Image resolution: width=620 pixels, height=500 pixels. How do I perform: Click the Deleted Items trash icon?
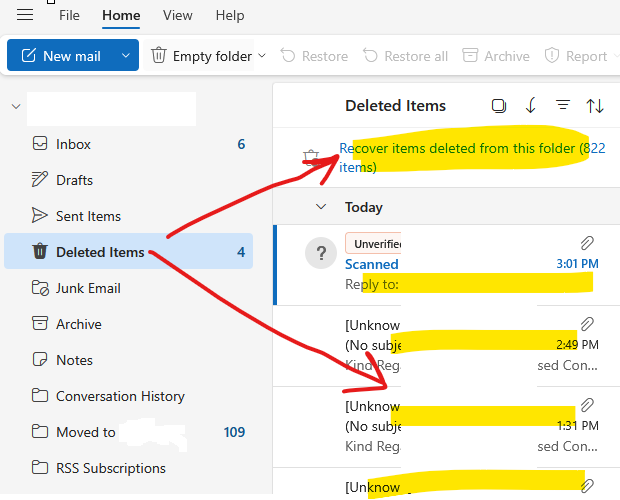tap(40, 251)
